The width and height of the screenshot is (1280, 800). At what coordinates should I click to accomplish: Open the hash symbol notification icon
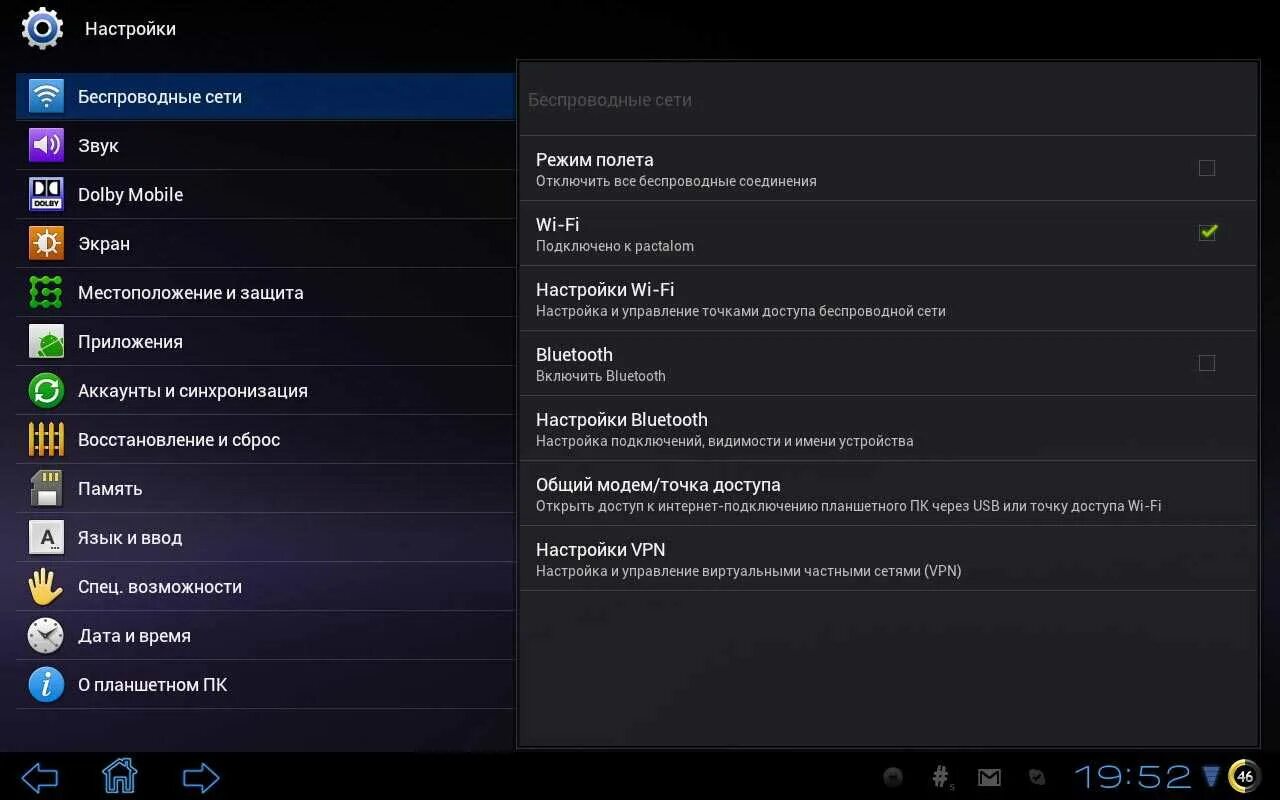point(942,777)
